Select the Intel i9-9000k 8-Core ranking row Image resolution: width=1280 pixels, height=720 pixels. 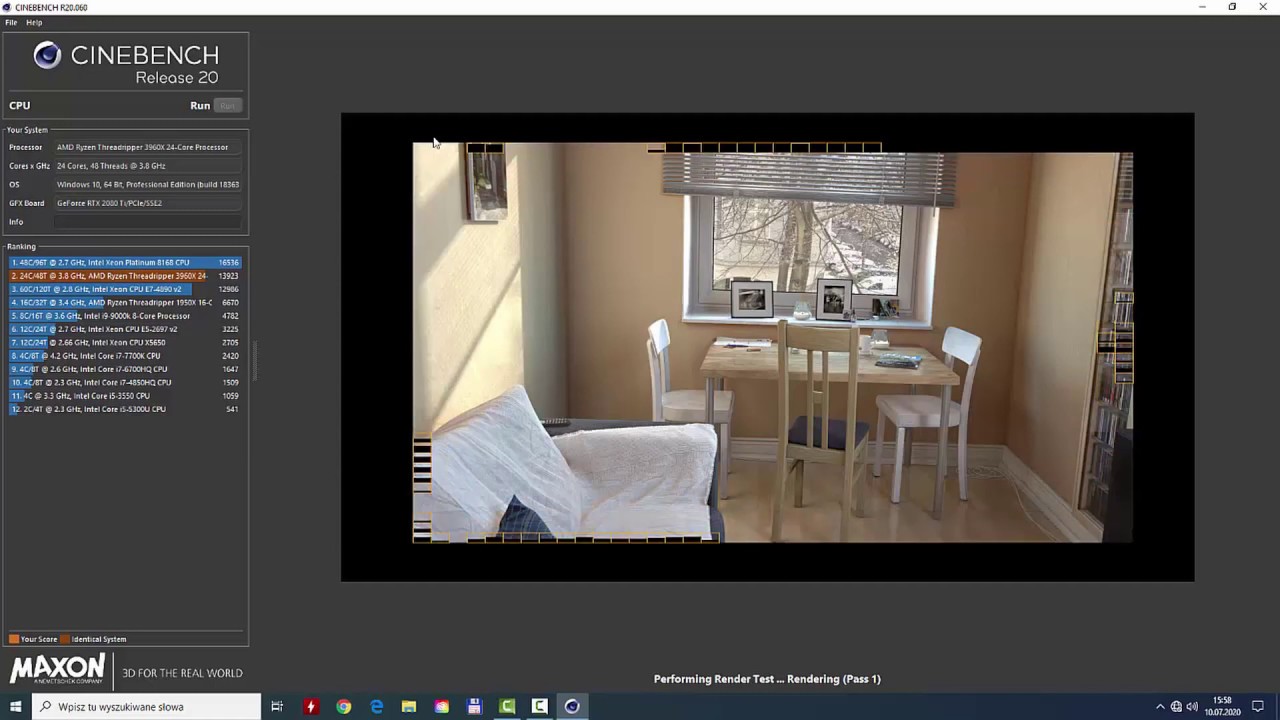[125, 316]
